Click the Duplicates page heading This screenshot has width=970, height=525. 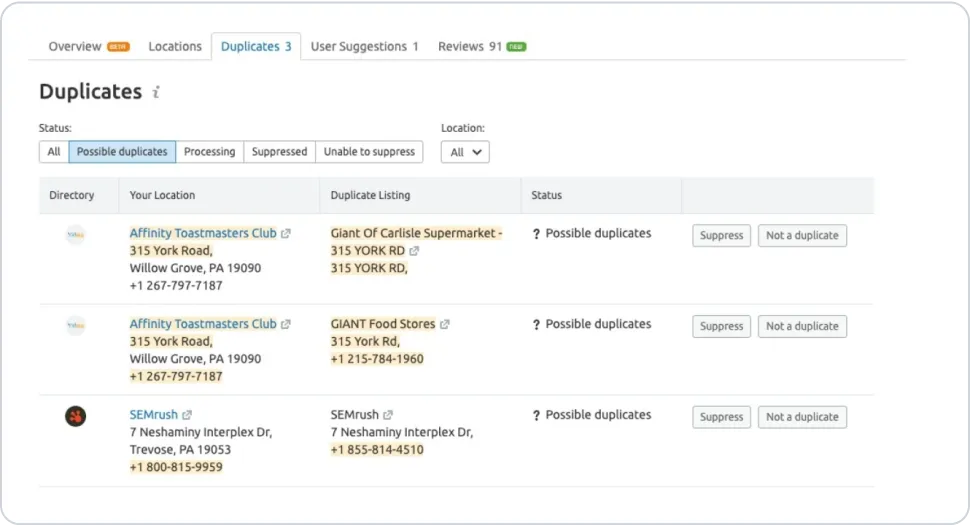tap(90, 92)
